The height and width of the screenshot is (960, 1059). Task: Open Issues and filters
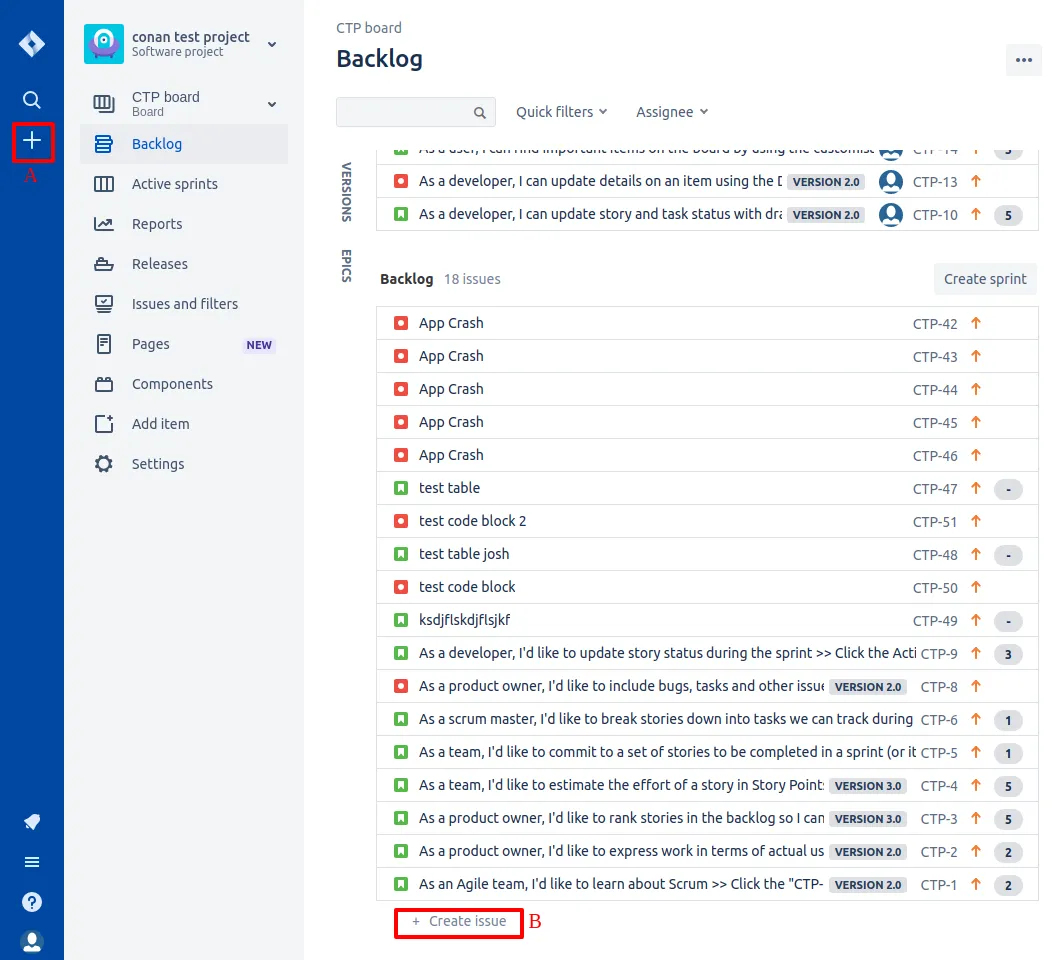point(184,304)
